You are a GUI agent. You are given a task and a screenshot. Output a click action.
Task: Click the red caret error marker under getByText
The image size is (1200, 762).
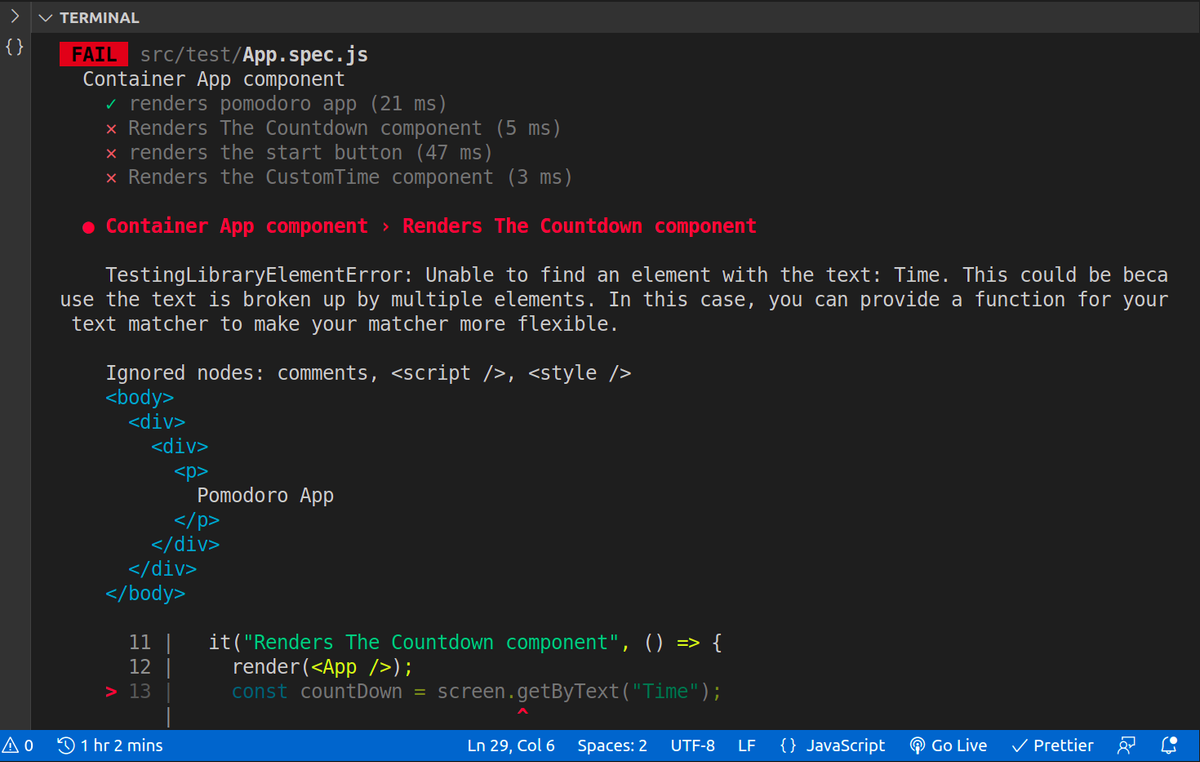click(x=521, y=713)
